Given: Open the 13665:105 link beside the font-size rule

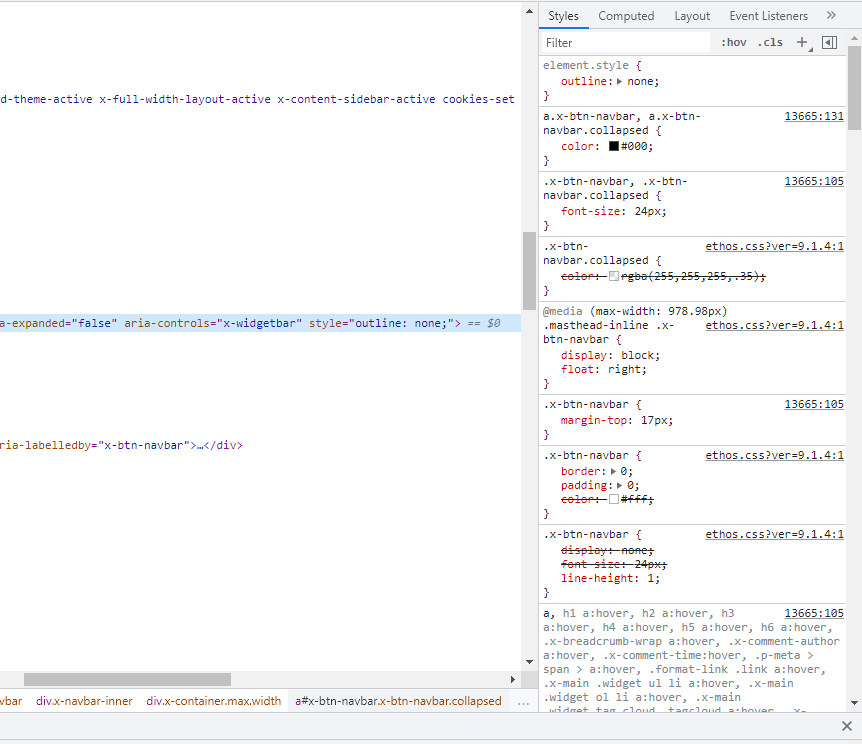Looking at the screenshot, I should (814, 181).
